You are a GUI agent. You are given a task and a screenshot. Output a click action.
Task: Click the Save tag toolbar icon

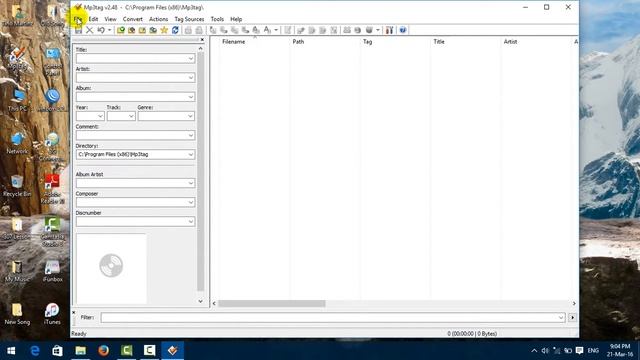tap(78, 30)
